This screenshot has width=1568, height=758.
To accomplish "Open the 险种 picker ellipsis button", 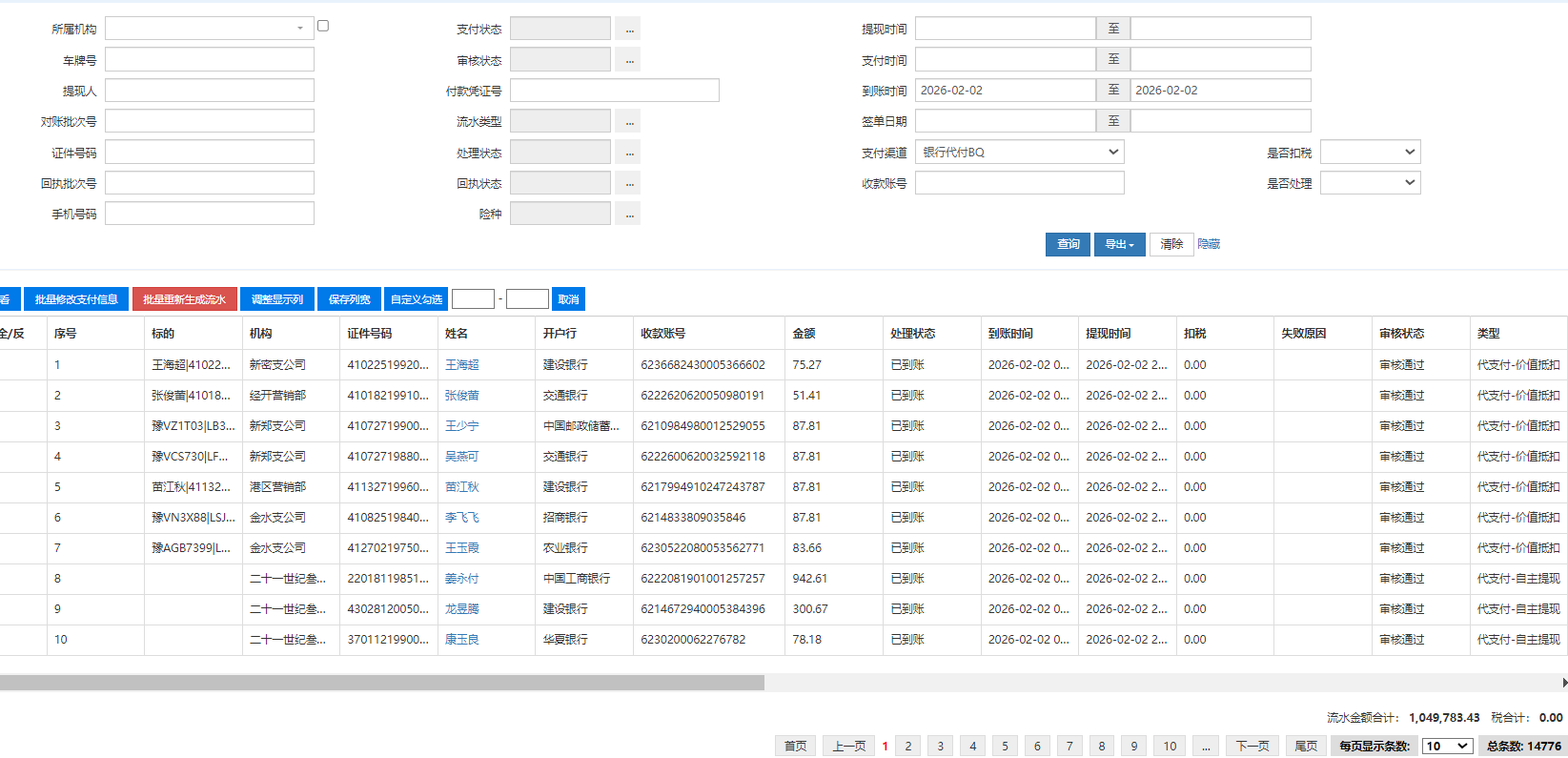I will click(x=627, y=214).
